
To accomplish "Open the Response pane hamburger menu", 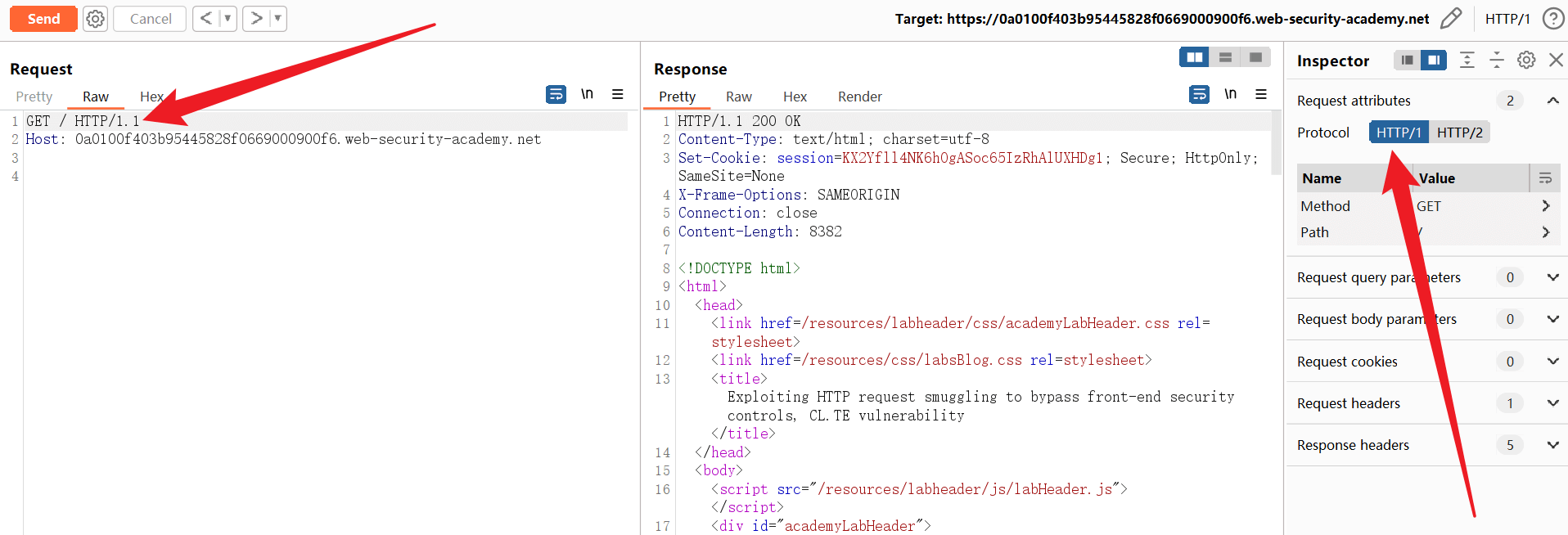I will pyautogui.click(x=1261, y=95).
